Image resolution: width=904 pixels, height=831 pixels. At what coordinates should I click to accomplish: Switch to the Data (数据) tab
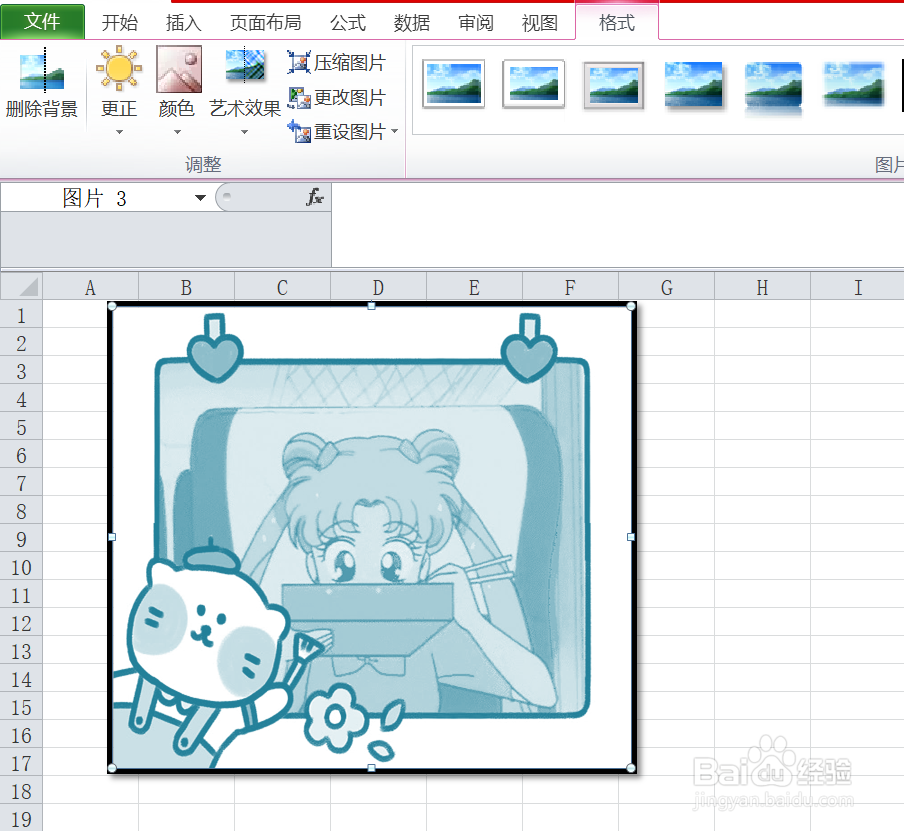(x=412, y=22)
